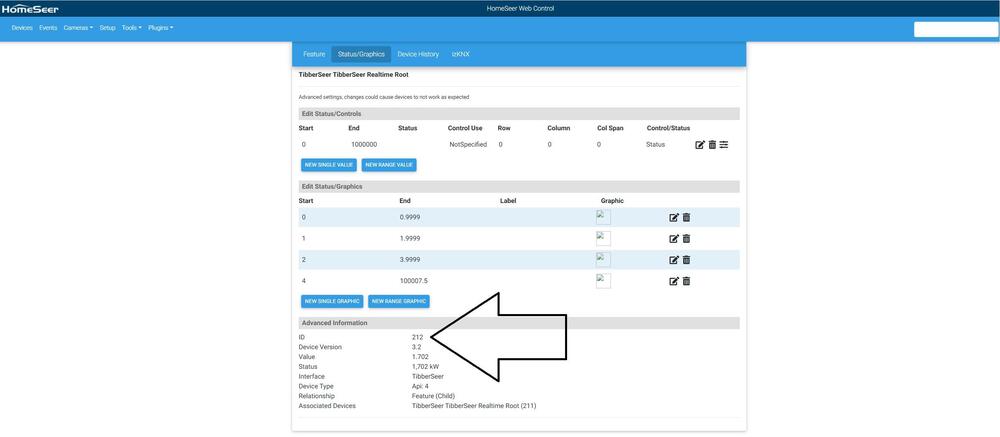Viewport: 1000px width, 437px height.
Task: Delete the 0 to 1000000 status control
Action: pyautogui.click(x=712, y=145)
